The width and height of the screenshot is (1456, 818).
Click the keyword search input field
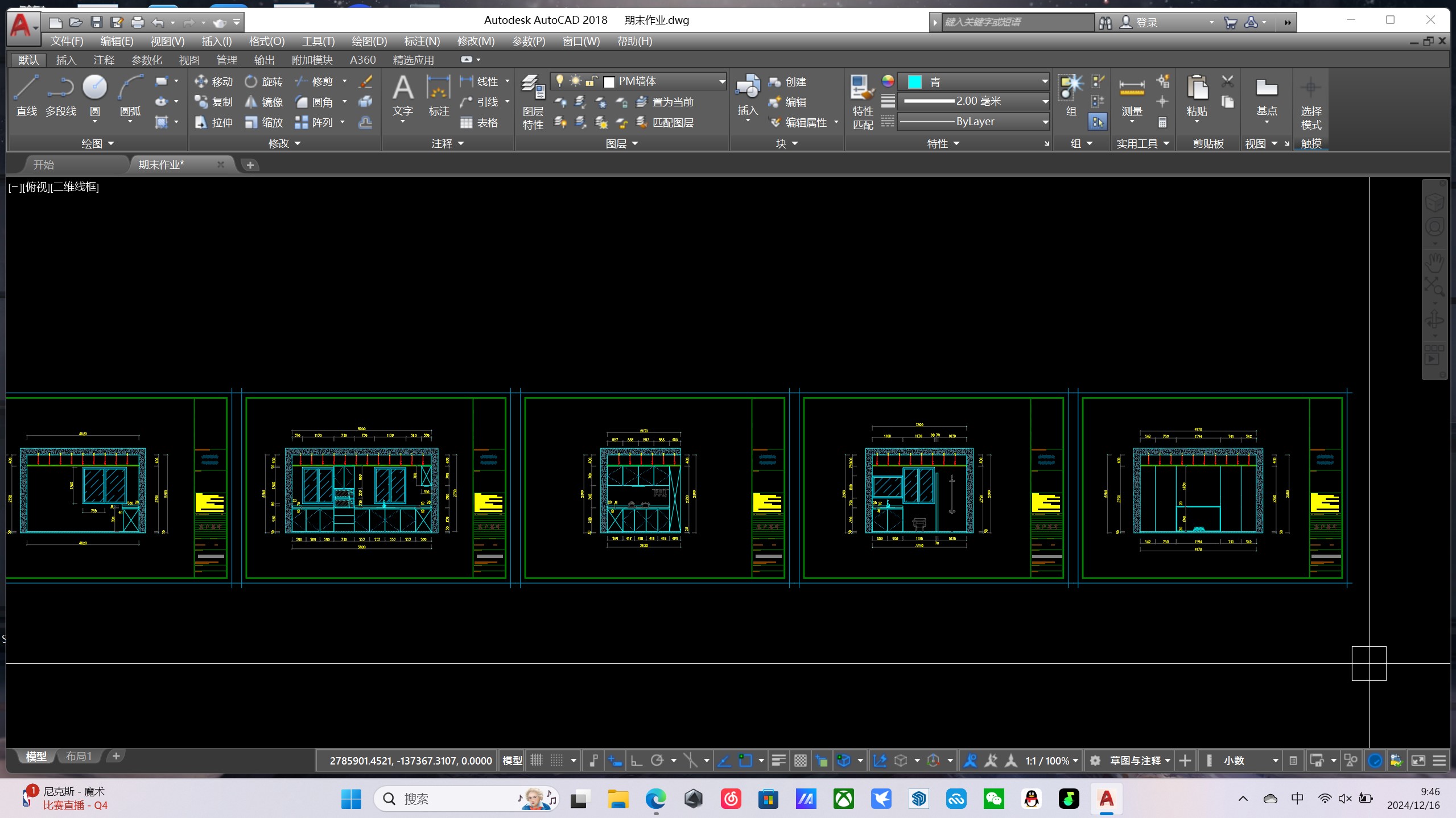[1017, 22]
